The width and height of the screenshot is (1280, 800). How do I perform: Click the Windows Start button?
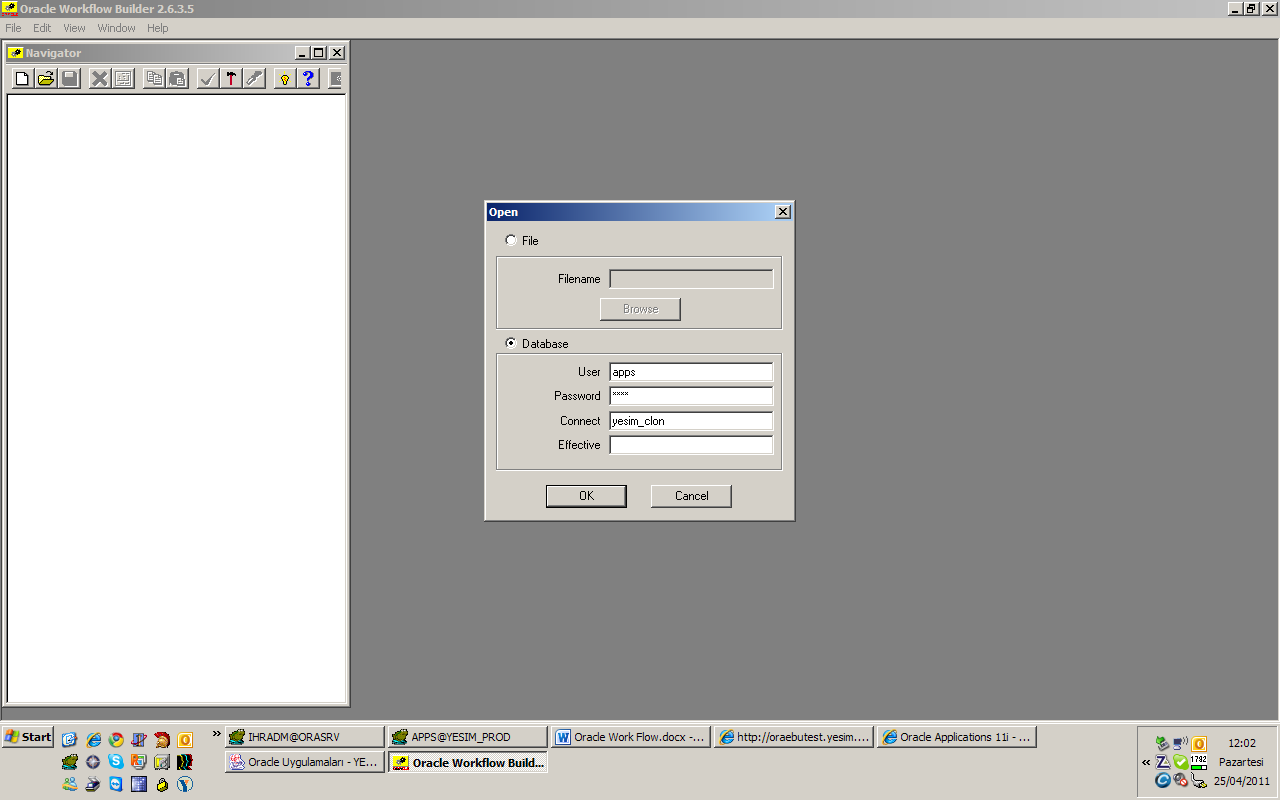pyautogui.click(x=28, y=737)
